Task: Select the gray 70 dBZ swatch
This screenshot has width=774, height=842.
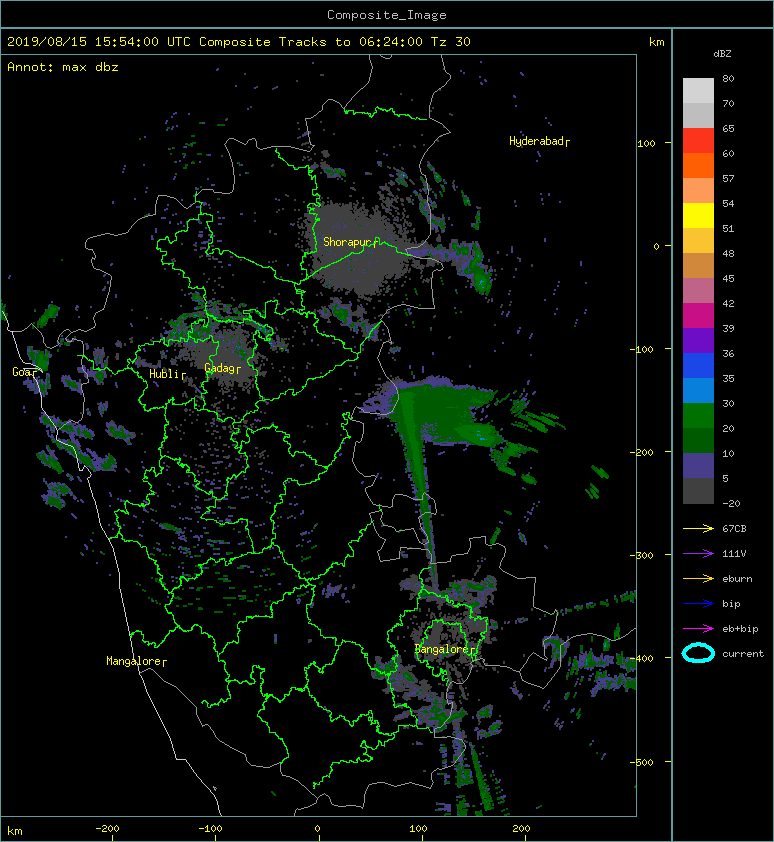Action: point(698,115)
